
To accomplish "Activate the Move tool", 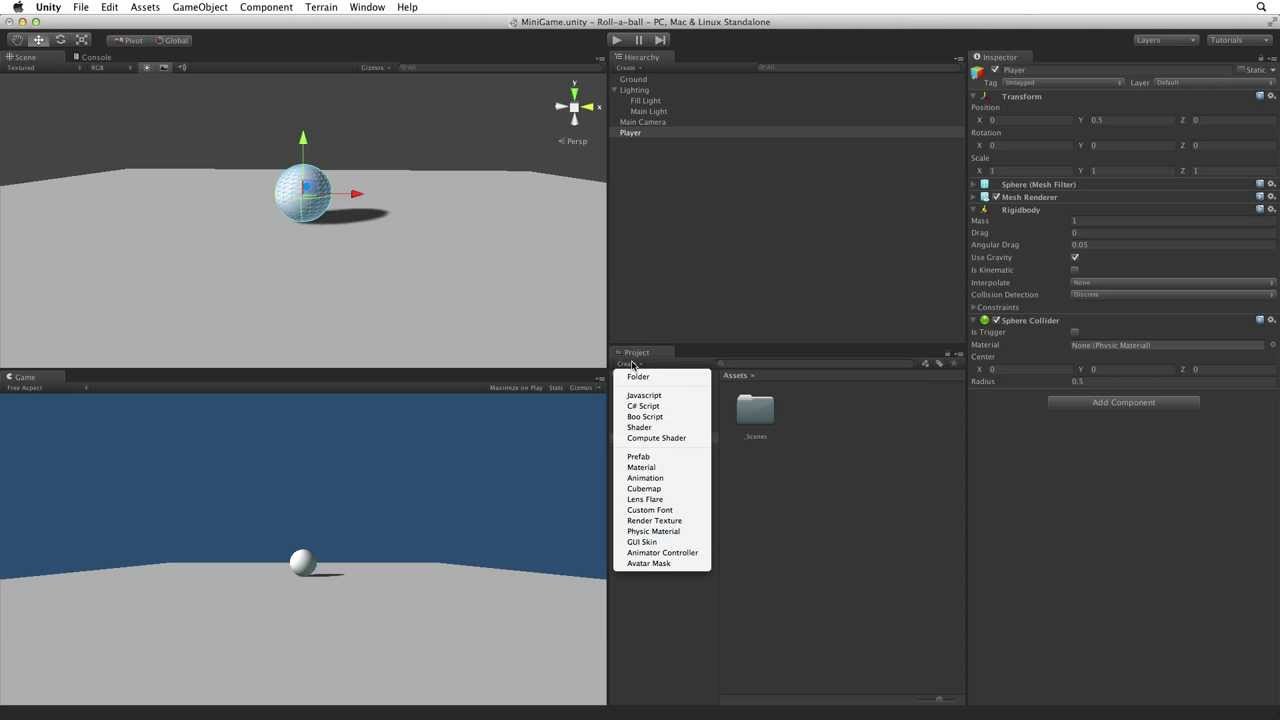I will (x=38, y=40).
